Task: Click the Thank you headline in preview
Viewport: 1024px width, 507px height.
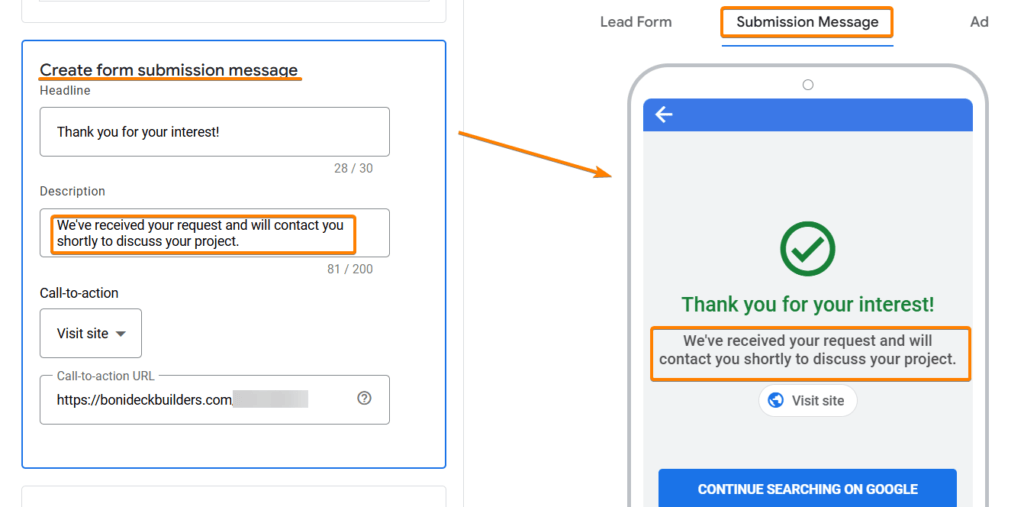Action: pyautogui.click(x=808, y=304)
